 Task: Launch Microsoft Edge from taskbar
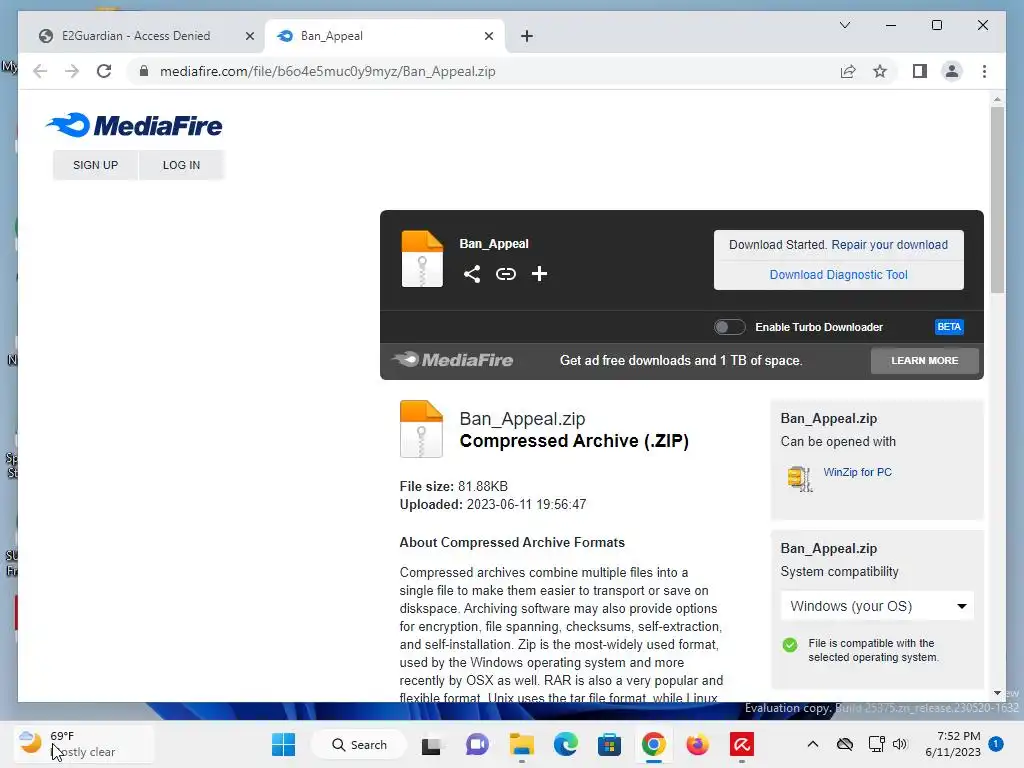click(566, 744)
